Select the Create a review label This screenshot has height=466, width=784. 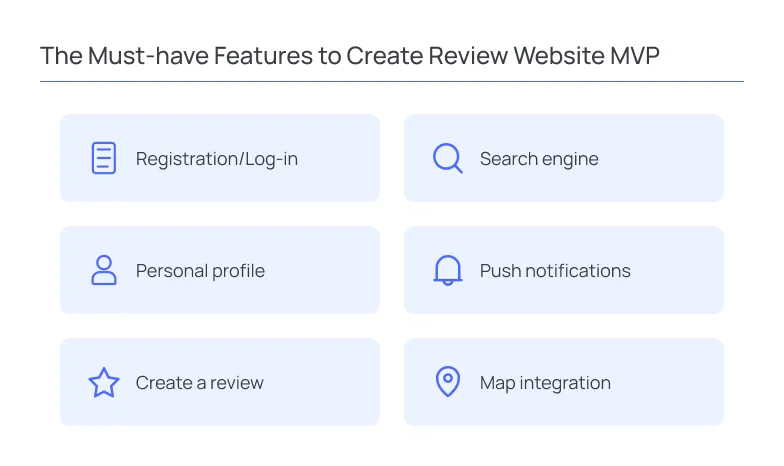click(200, 382)
